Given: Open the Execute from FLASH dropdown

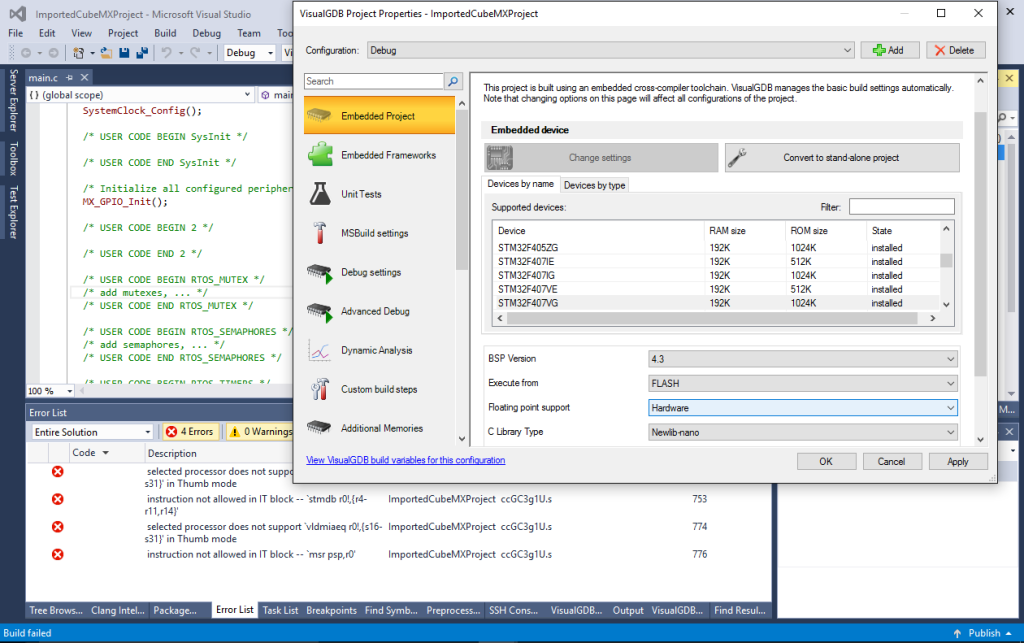Looking at the screenshot, I should click(802, 383).
